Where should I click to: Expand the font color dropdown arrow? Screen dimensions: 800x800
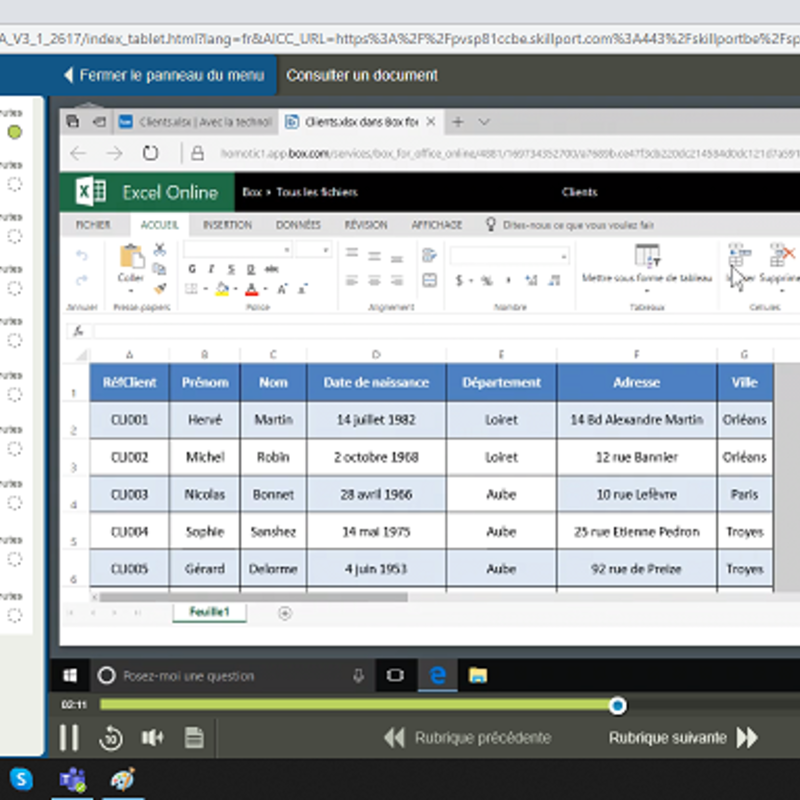click(265, 289)
